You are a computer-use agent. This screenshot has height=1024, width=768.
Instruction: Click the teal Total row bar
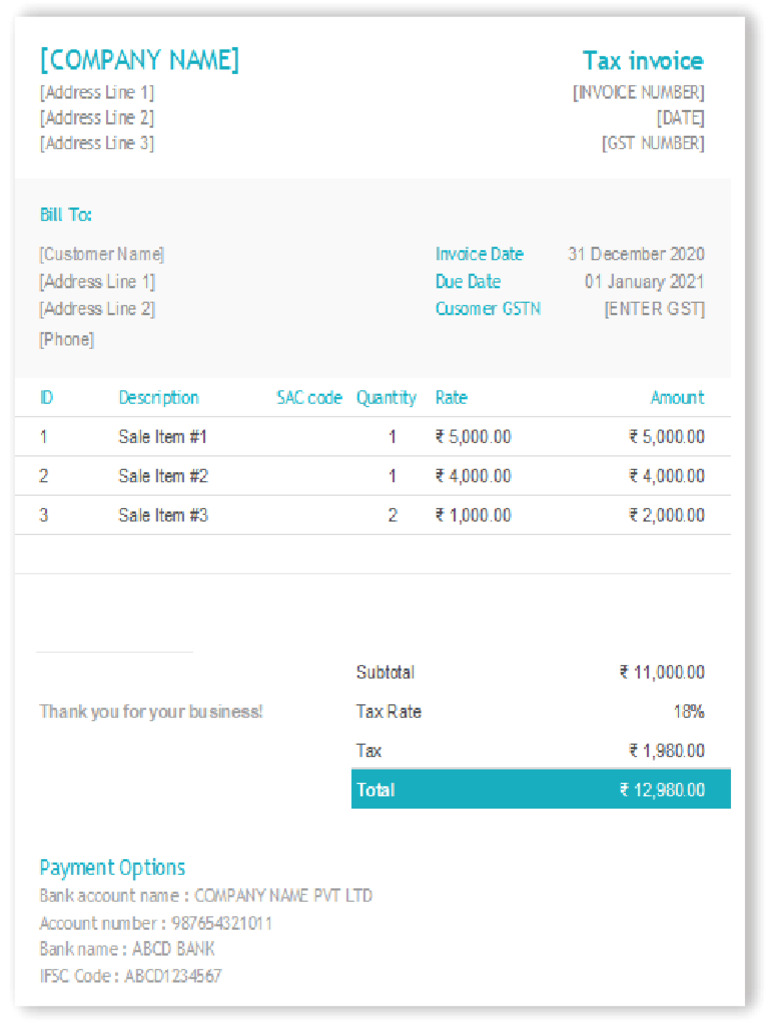[540, 790]
